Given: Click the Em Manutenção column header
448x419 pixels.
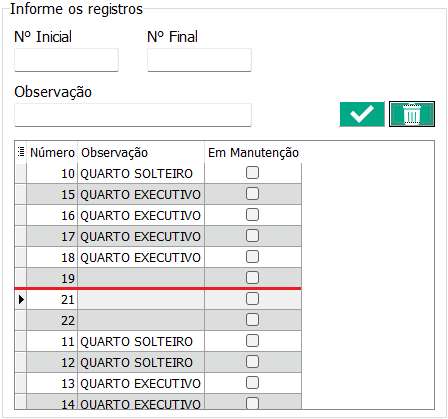Looking at the screenshot, I should [x=253, y=153].
